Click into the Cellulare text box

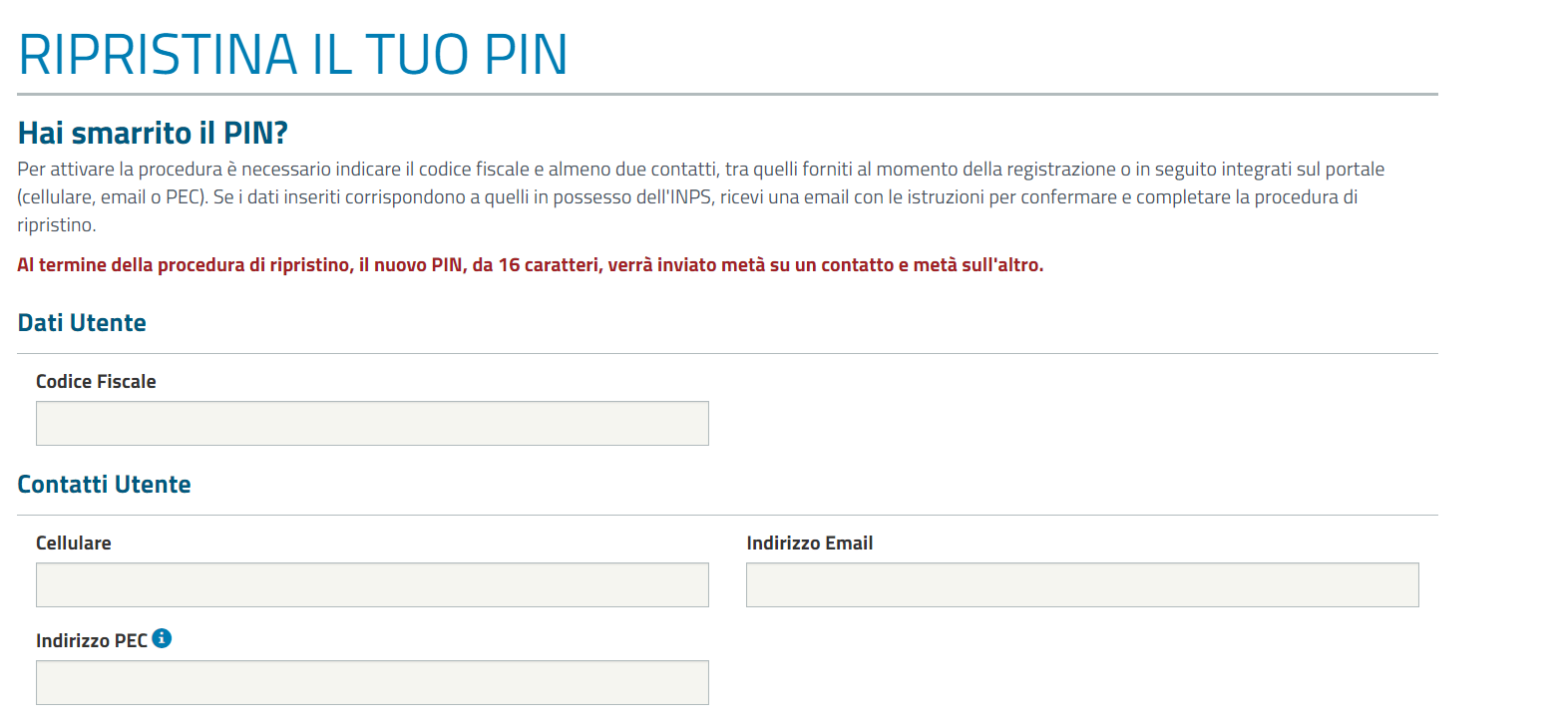point(372,584)
